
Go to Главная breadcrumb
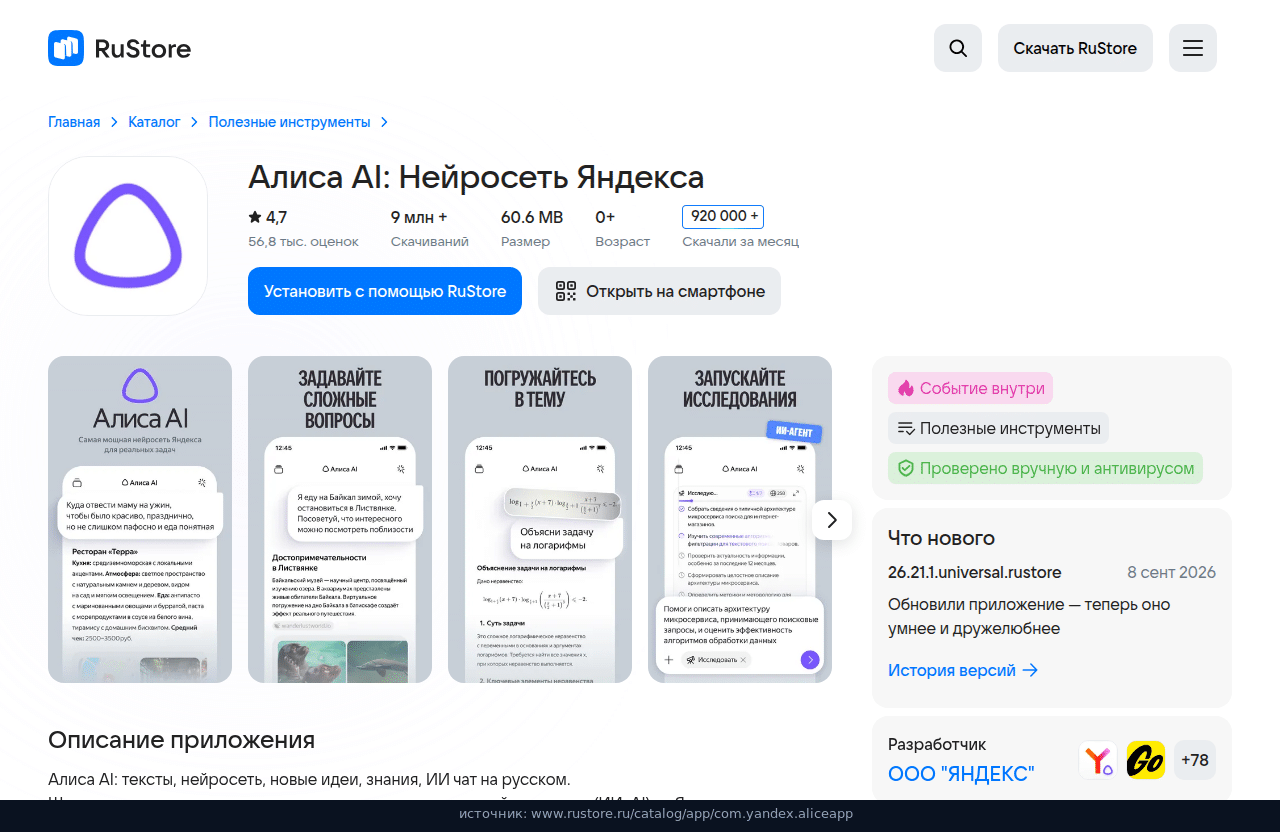[x=74, y=122]
